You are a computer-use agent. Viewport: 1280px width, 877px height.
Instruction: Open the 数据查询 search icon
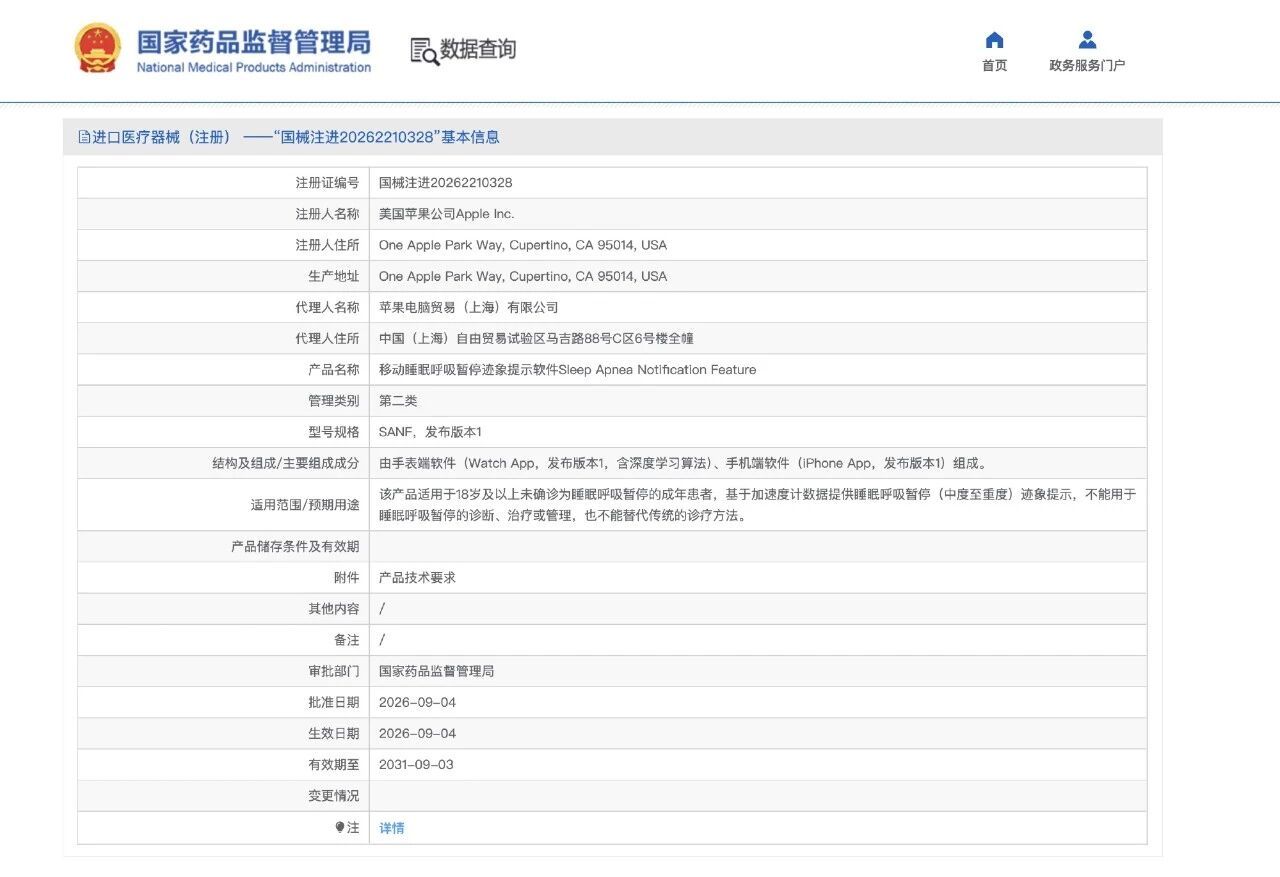(424, 51)
